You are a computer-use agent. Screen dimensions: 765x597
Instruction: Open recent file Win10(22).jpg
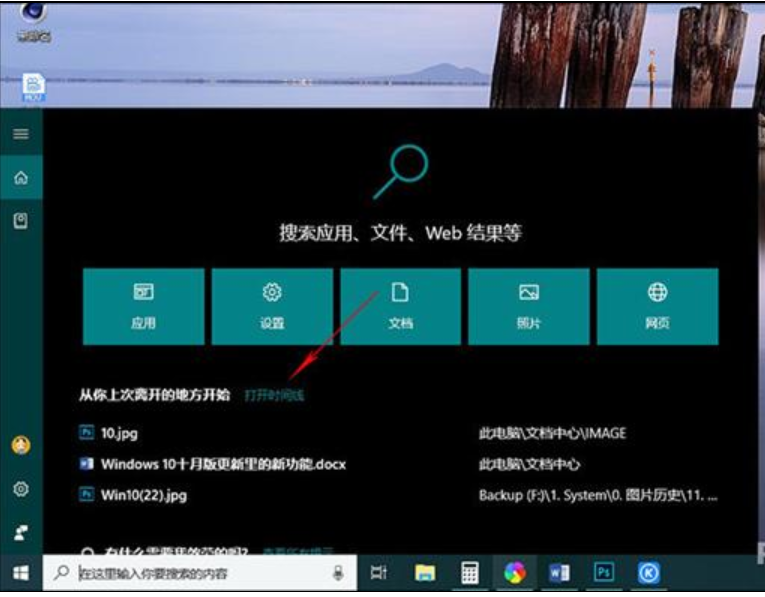143,494
